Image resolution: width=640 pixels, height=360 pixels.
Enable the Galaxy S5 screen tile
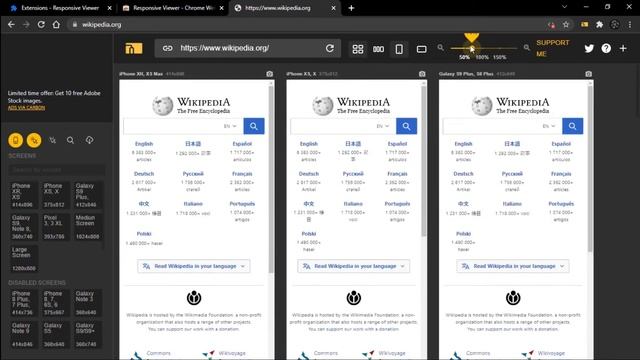coord(55,335)
